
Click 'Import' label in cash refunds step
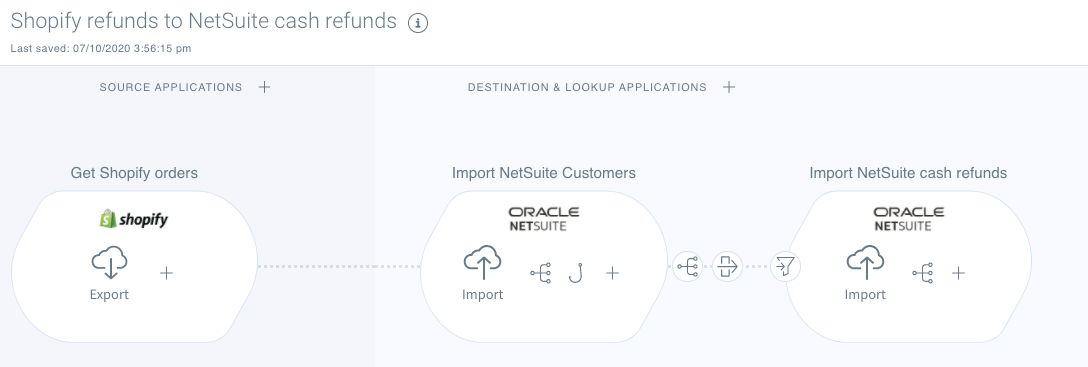pyautogui.click(x=865, y=295)
